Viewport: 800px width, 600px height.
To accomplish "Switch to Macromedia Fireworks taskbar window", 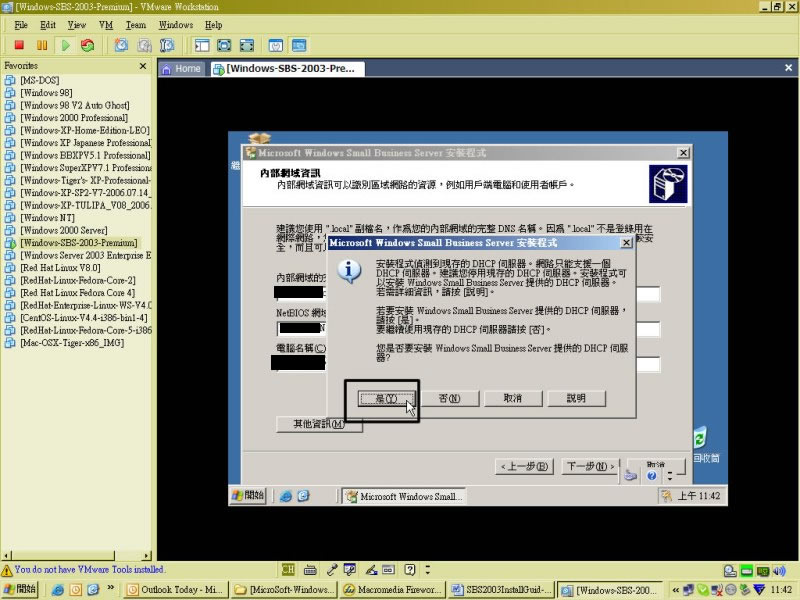I will pyautogui.click(x=393, y=590).
